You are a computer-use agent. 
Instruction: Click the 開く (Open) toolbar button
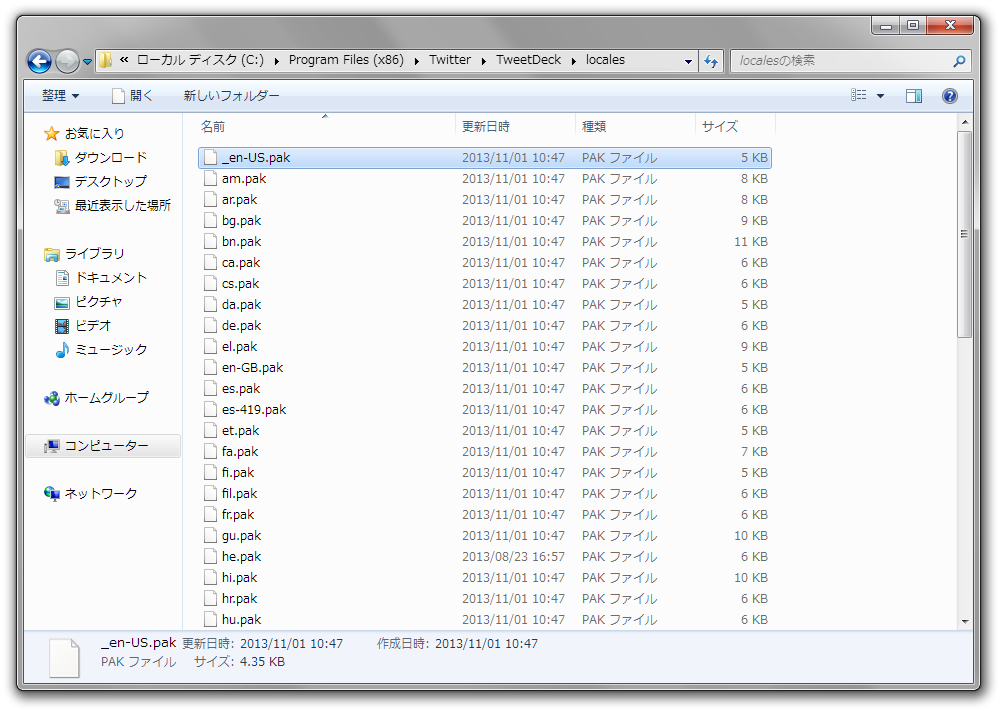point(133,96)
